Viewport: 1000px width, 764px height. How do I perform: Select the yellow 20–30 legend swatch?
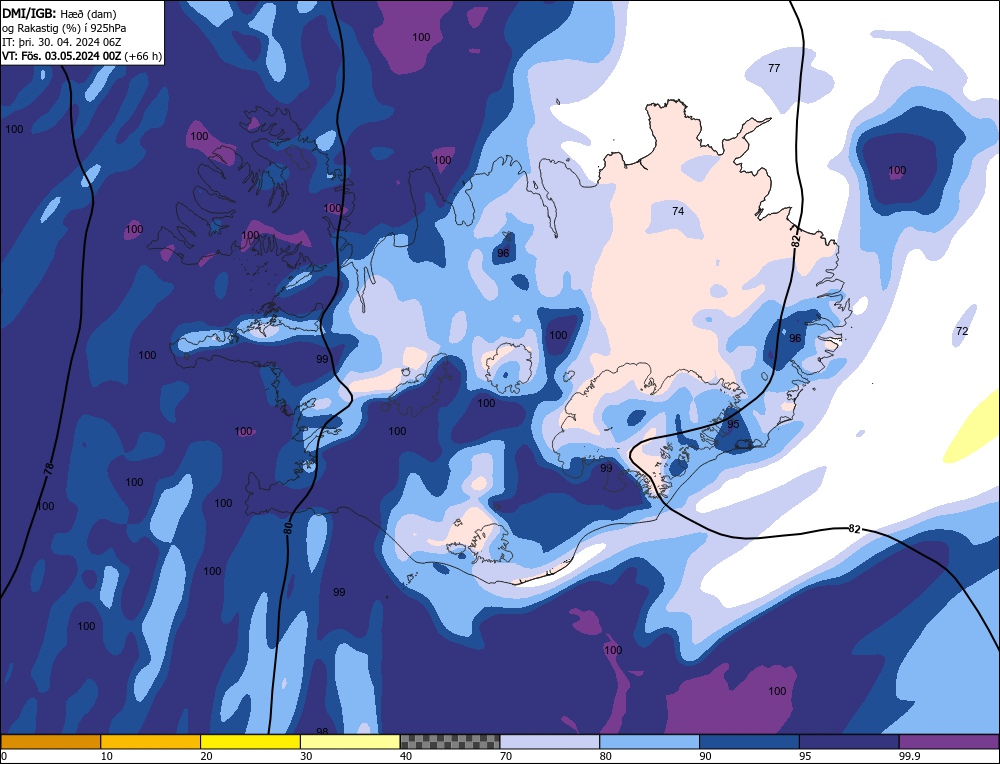coord(250,741)
